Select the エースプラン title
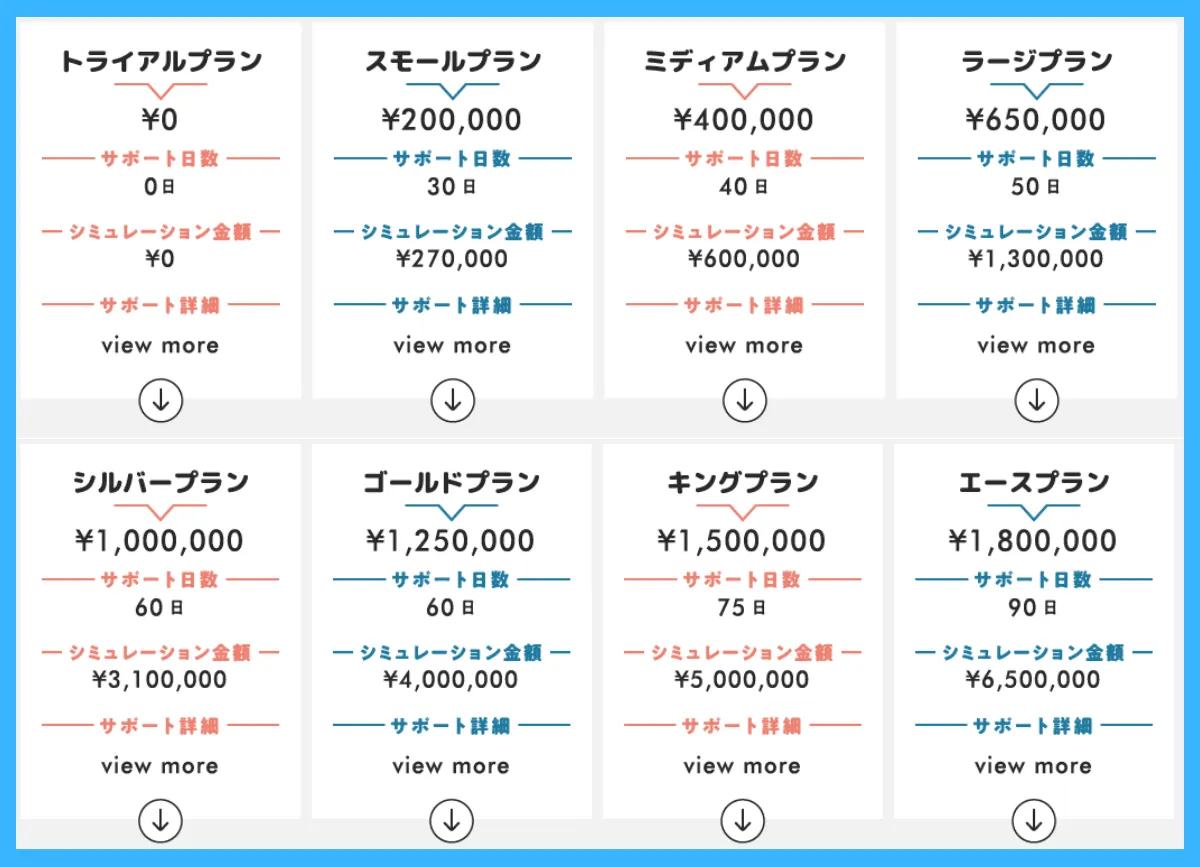This screenshot has width=1200, height=867. point(1033,483)
